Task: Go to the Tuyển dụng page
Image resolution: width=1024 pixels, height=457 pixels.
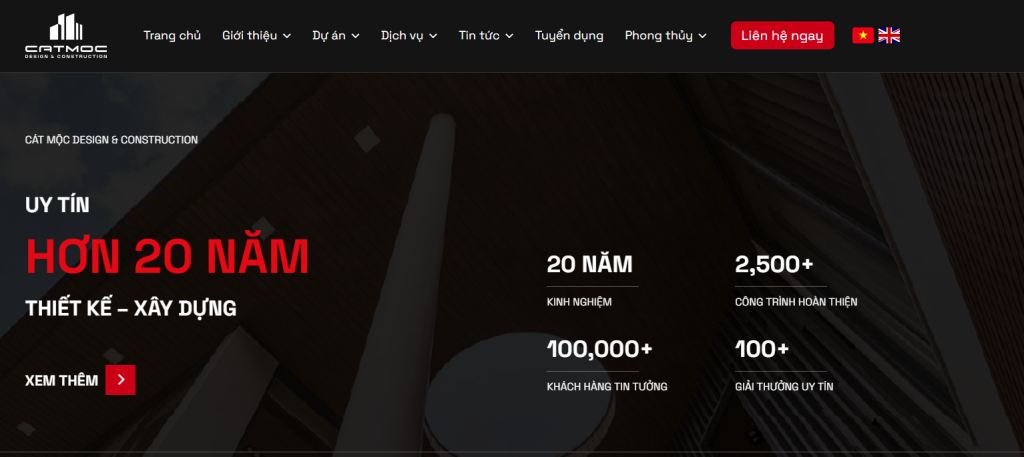Action: pos(569,35)
